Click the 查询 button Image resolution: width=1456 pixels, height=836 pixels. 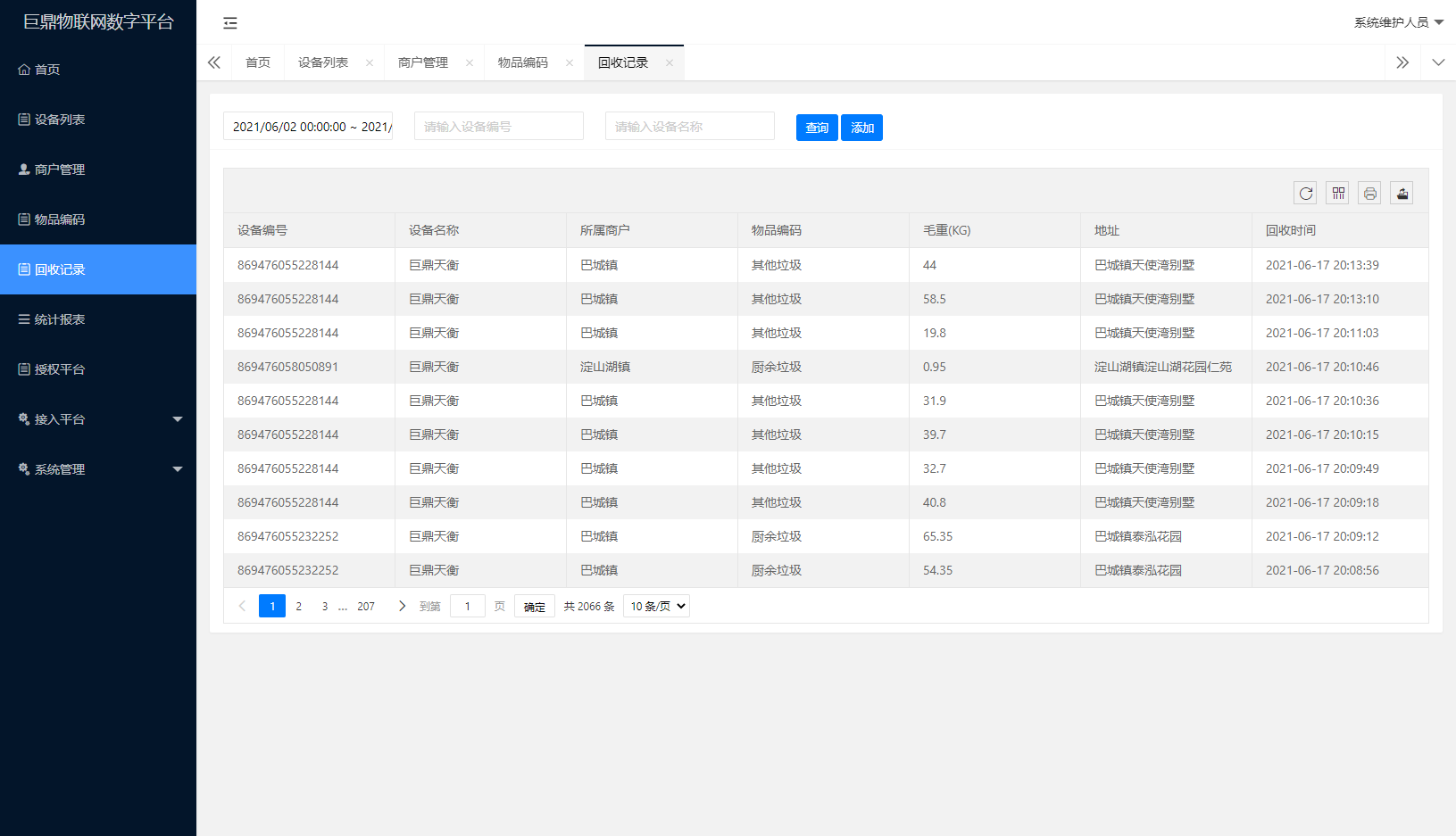coord(817,128)
